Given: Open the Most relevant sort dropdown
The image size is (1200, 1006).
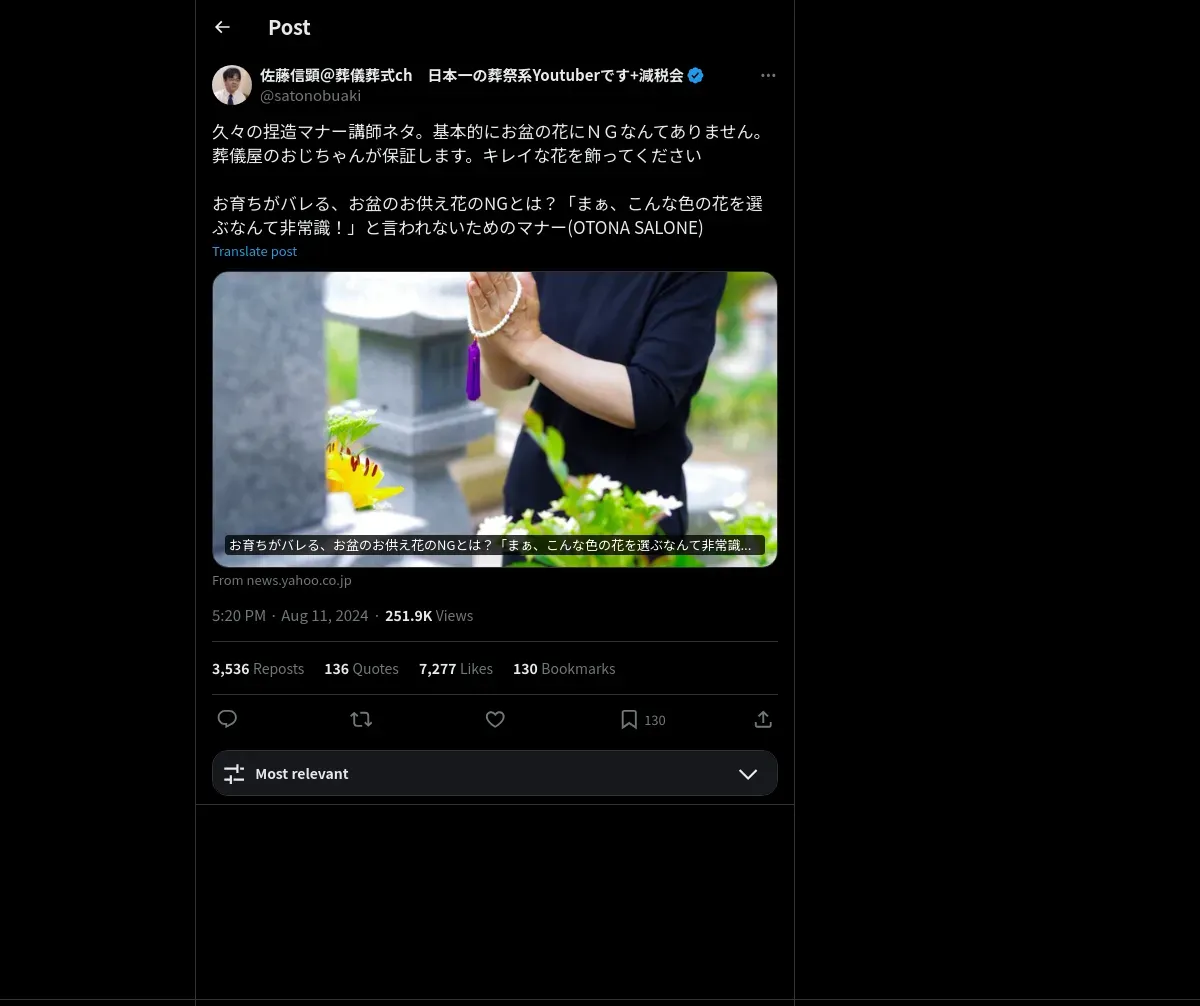Looking at the screenshot, I should click(495, 773).
